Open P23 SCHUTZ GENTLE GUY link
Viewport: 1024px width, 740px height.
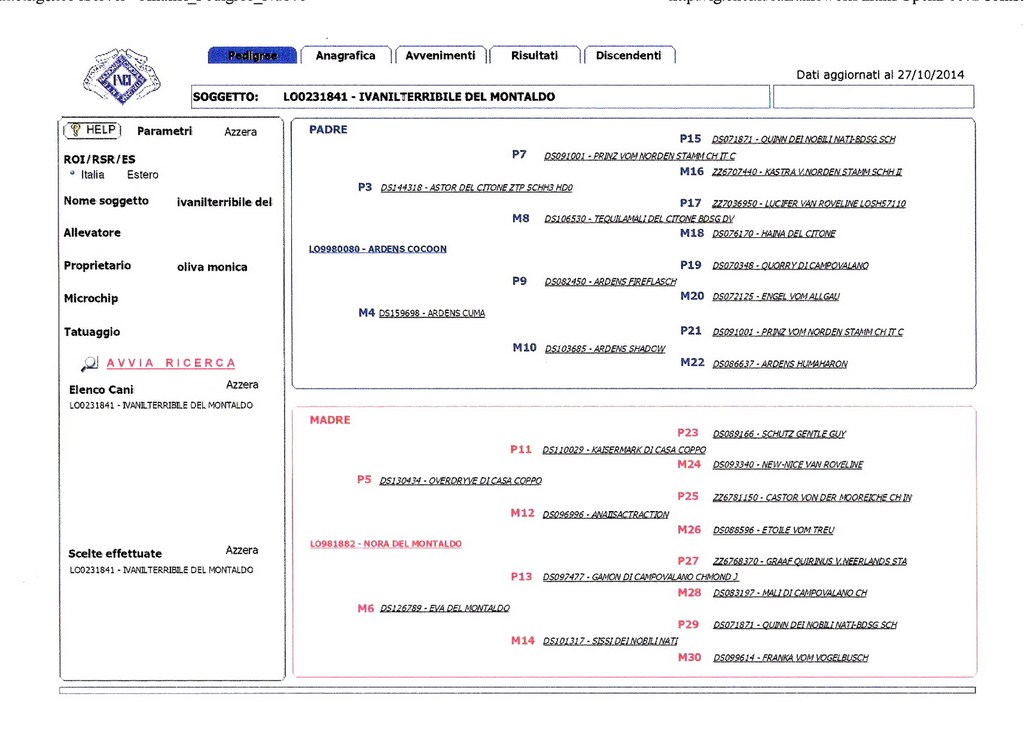point(779,434)
